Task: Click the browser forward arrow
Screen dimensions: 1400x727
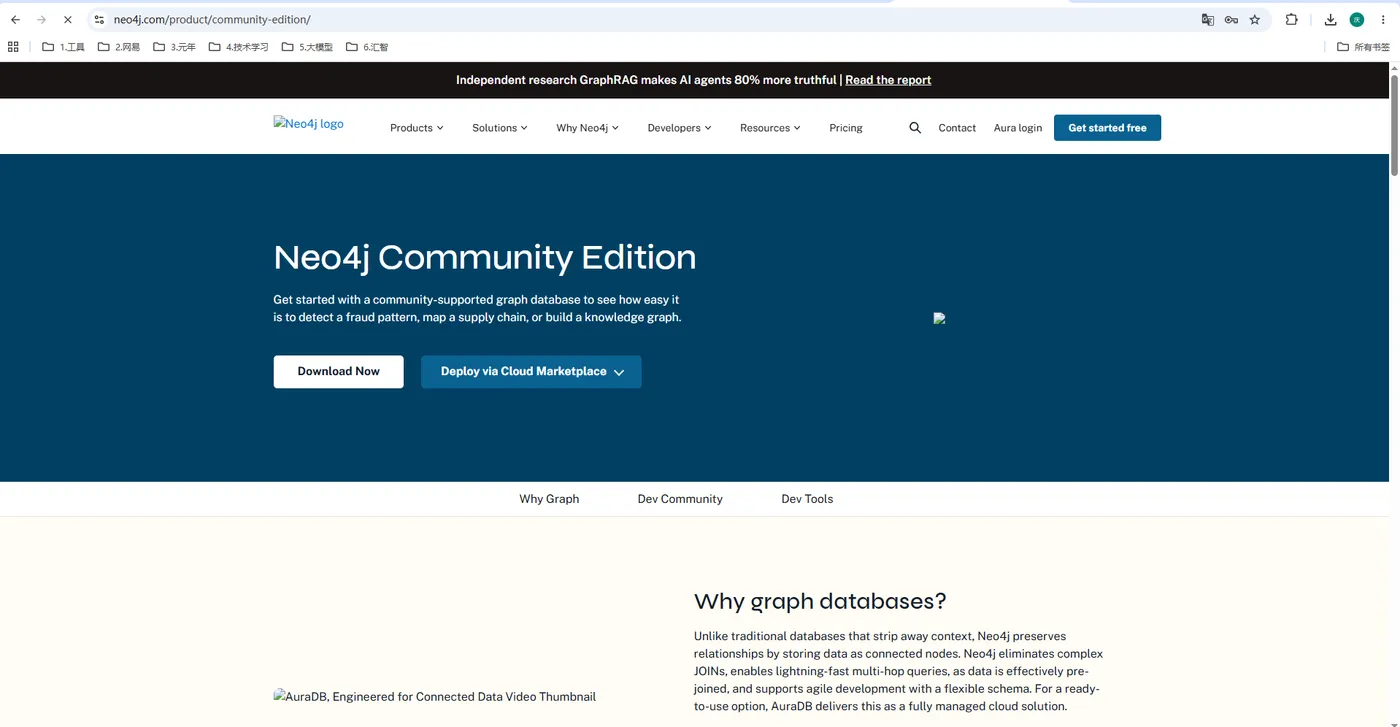Action: pos(41,19)
